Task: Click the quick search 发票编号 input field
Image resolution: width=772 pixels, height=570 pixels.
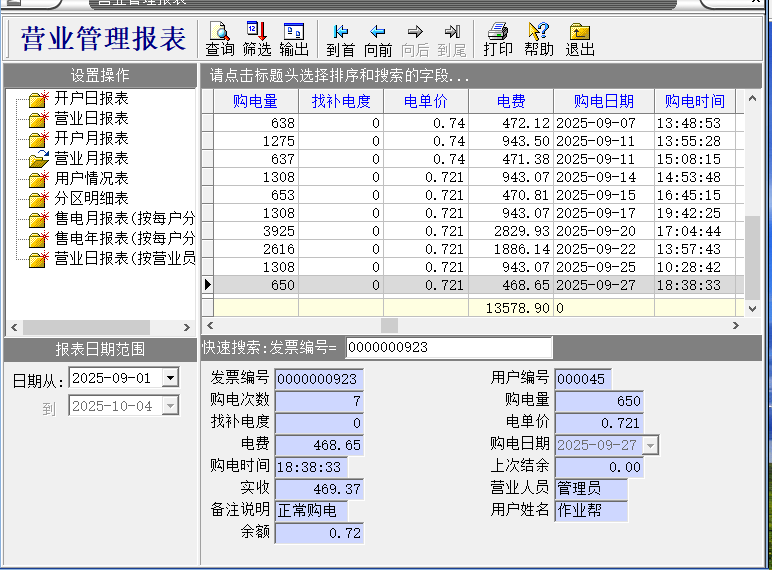Action: pyautogui.click(x=448, y=348)
